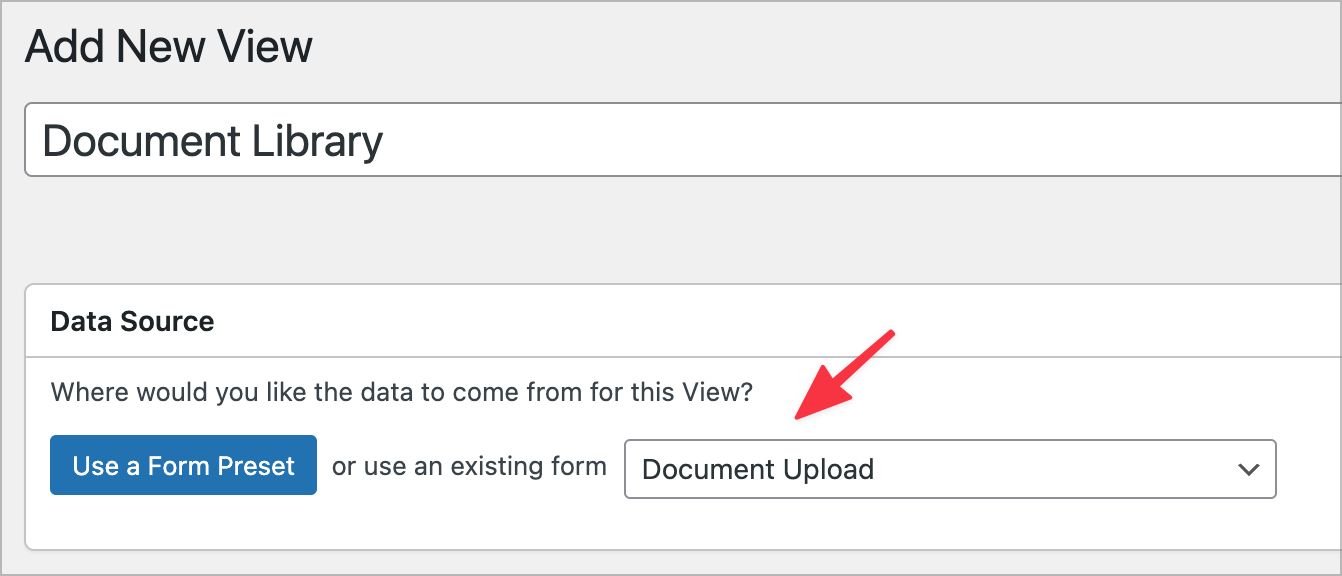Select the Add New View heading
The image size is (1342, 576).
(x=168, y=45)
